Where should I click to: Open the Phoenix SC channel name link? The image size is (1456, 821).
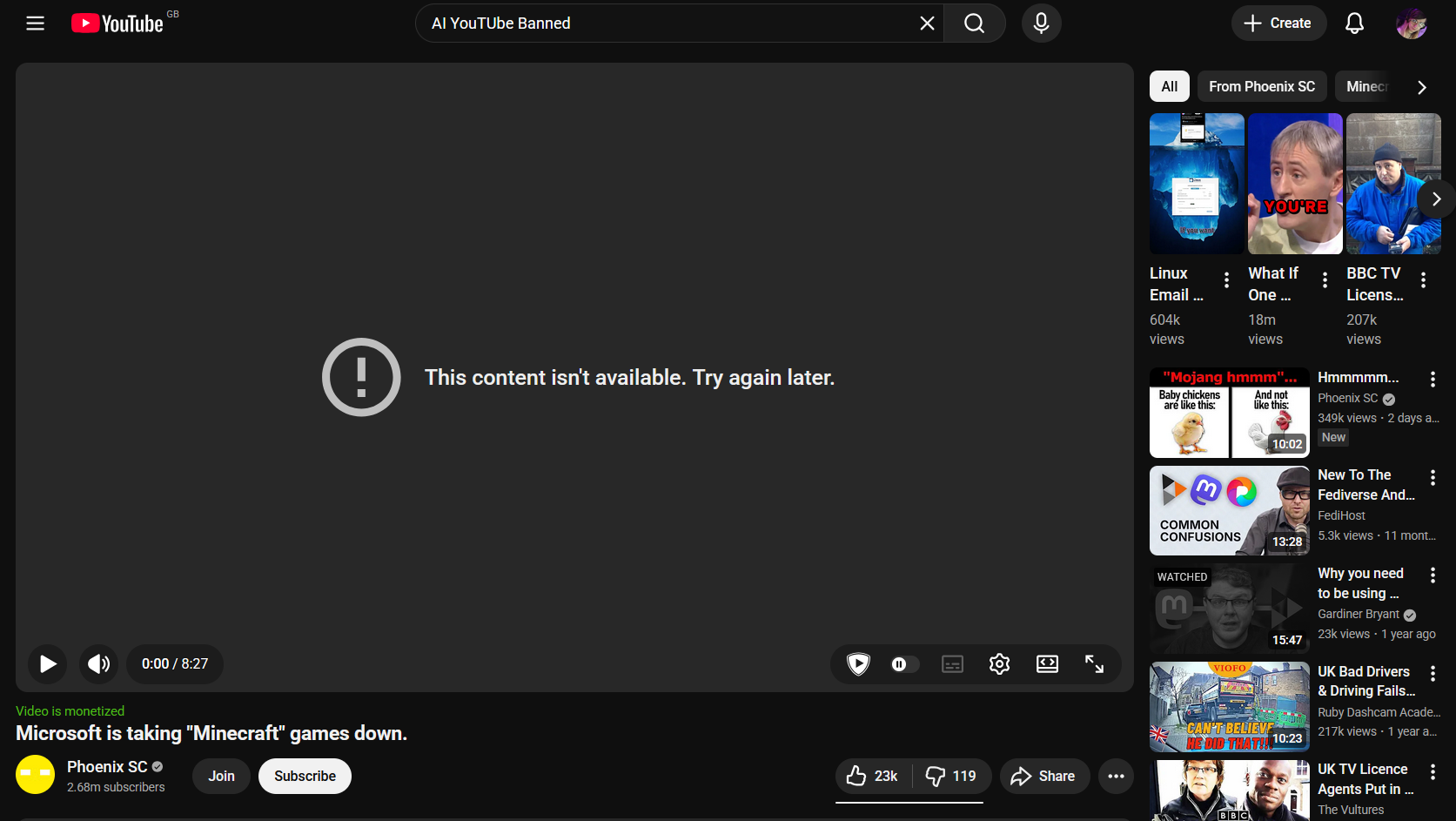click(x=107, y=767)
